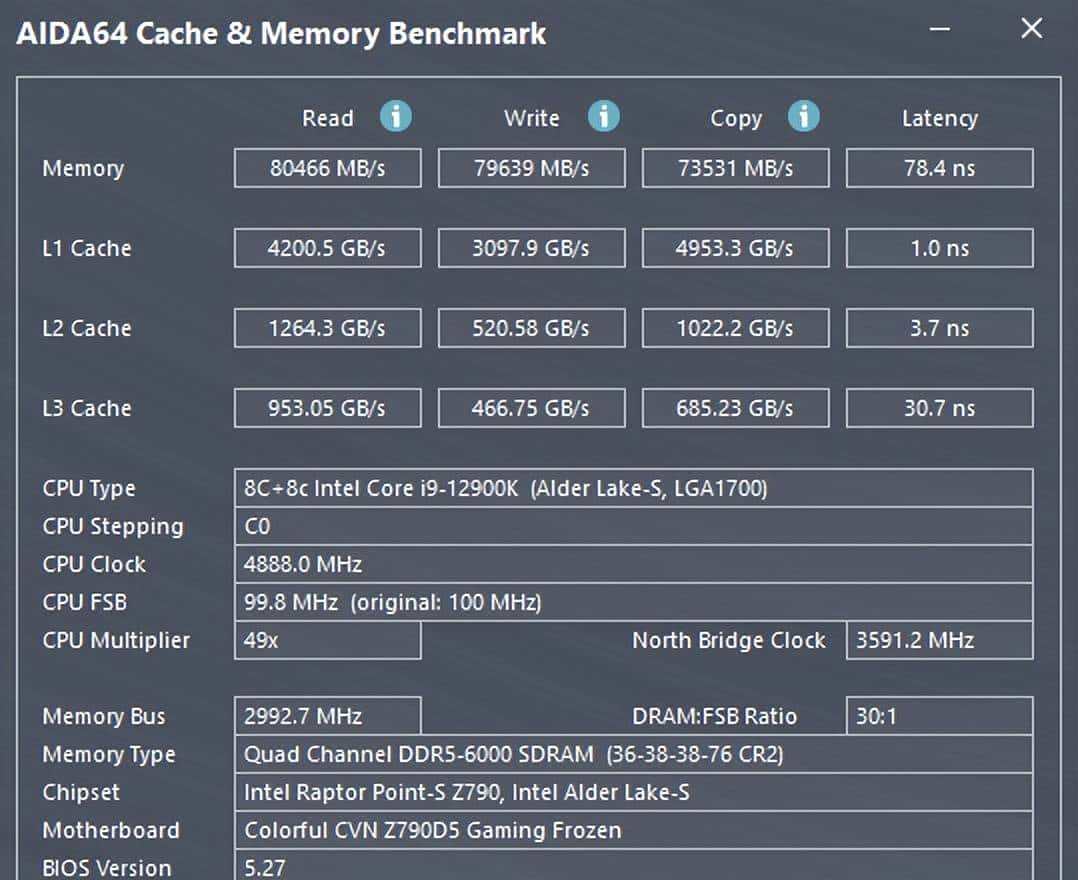The height and width of the screenshot is (880, 1078).
Task: Select the Motherboard field showing Colorful CVN
Action: click(633, 830)
